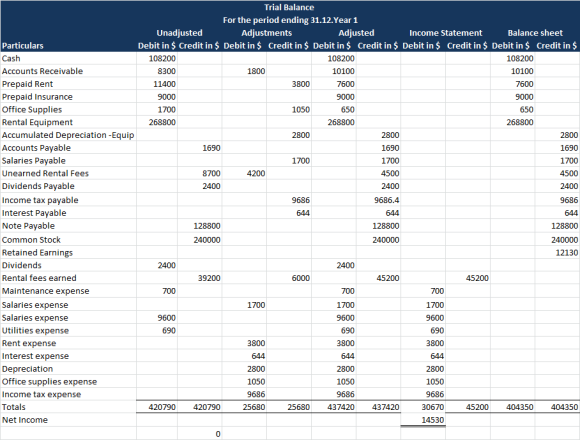Select Income Statement debit total 30670
This screenshot has height=440, width=580.
423,407
